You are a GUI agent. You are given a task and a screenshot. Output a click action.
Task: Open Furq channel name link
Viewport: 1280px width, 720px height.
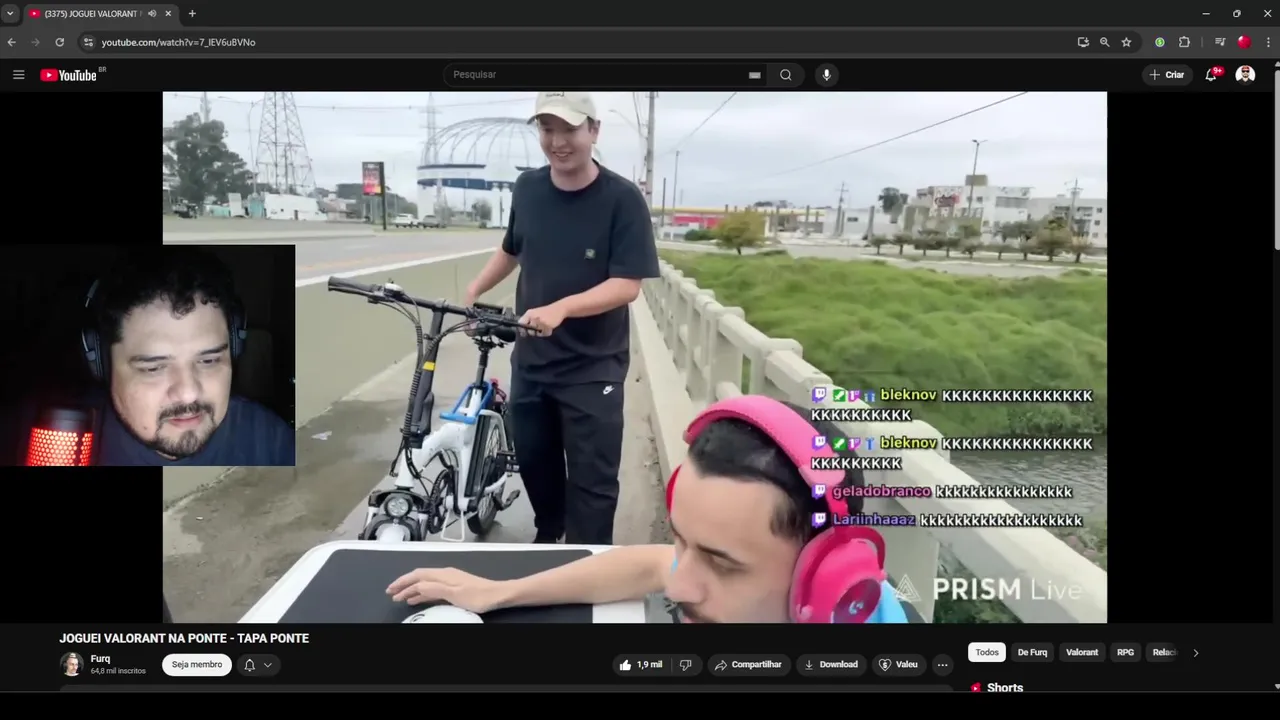(x=100, y=659)
